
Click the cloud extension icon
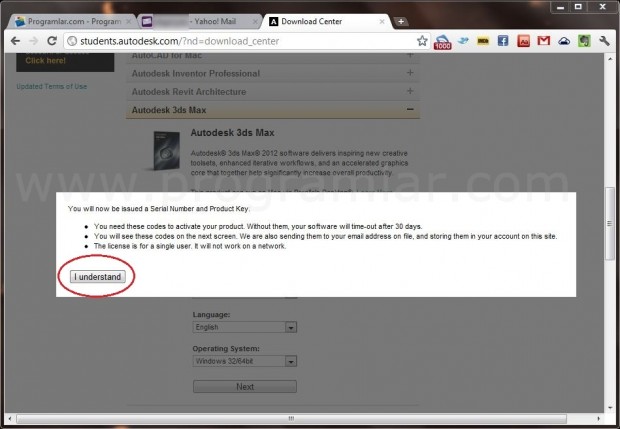[564, 41]
